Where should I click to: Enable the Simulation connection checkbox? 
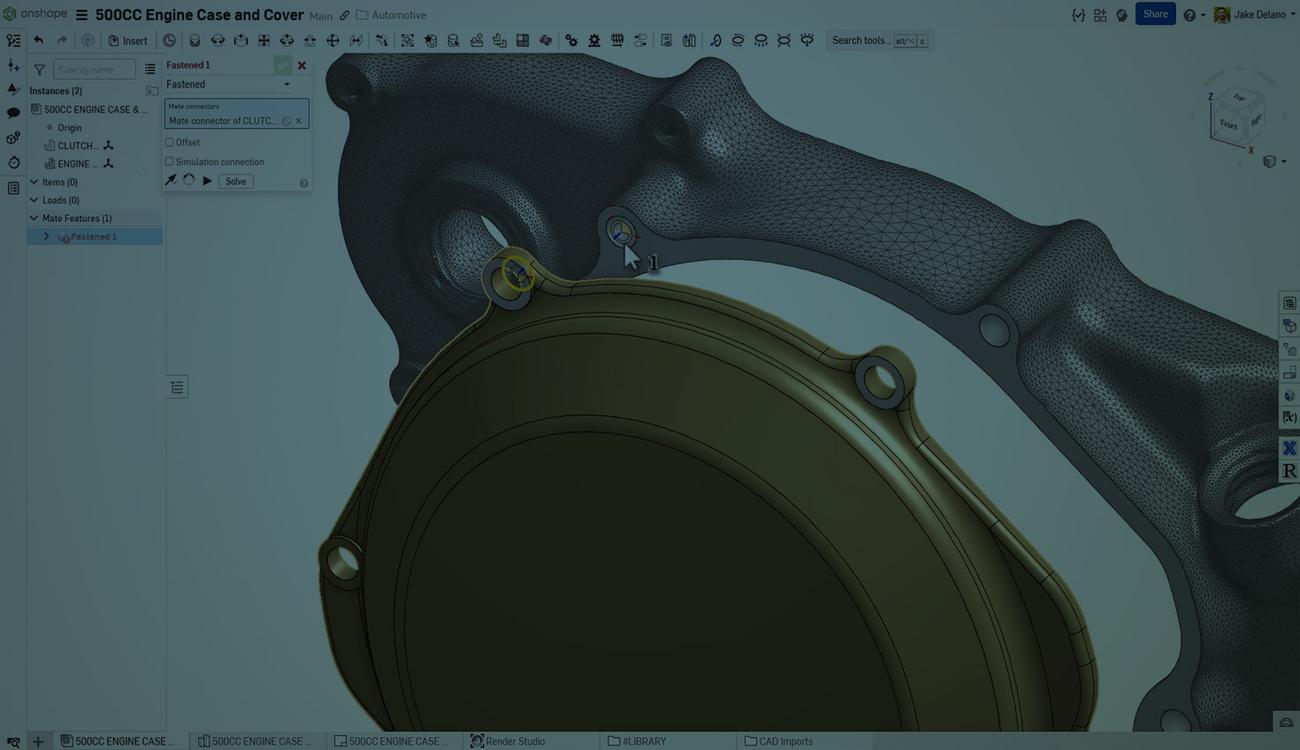[169, 160]
